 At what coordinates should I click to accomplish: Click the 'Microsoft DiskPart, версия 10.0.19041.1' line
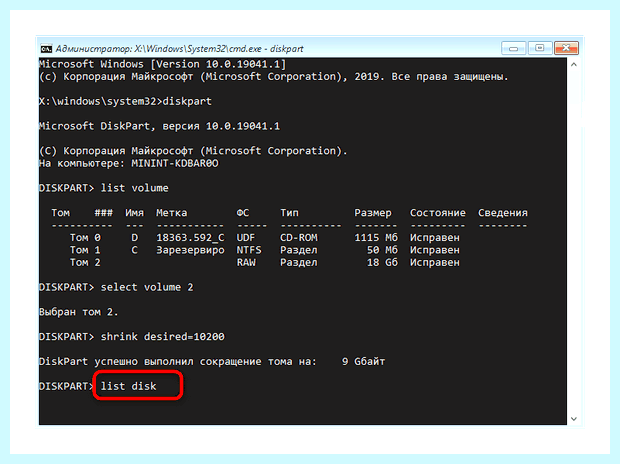pos(159,126)
